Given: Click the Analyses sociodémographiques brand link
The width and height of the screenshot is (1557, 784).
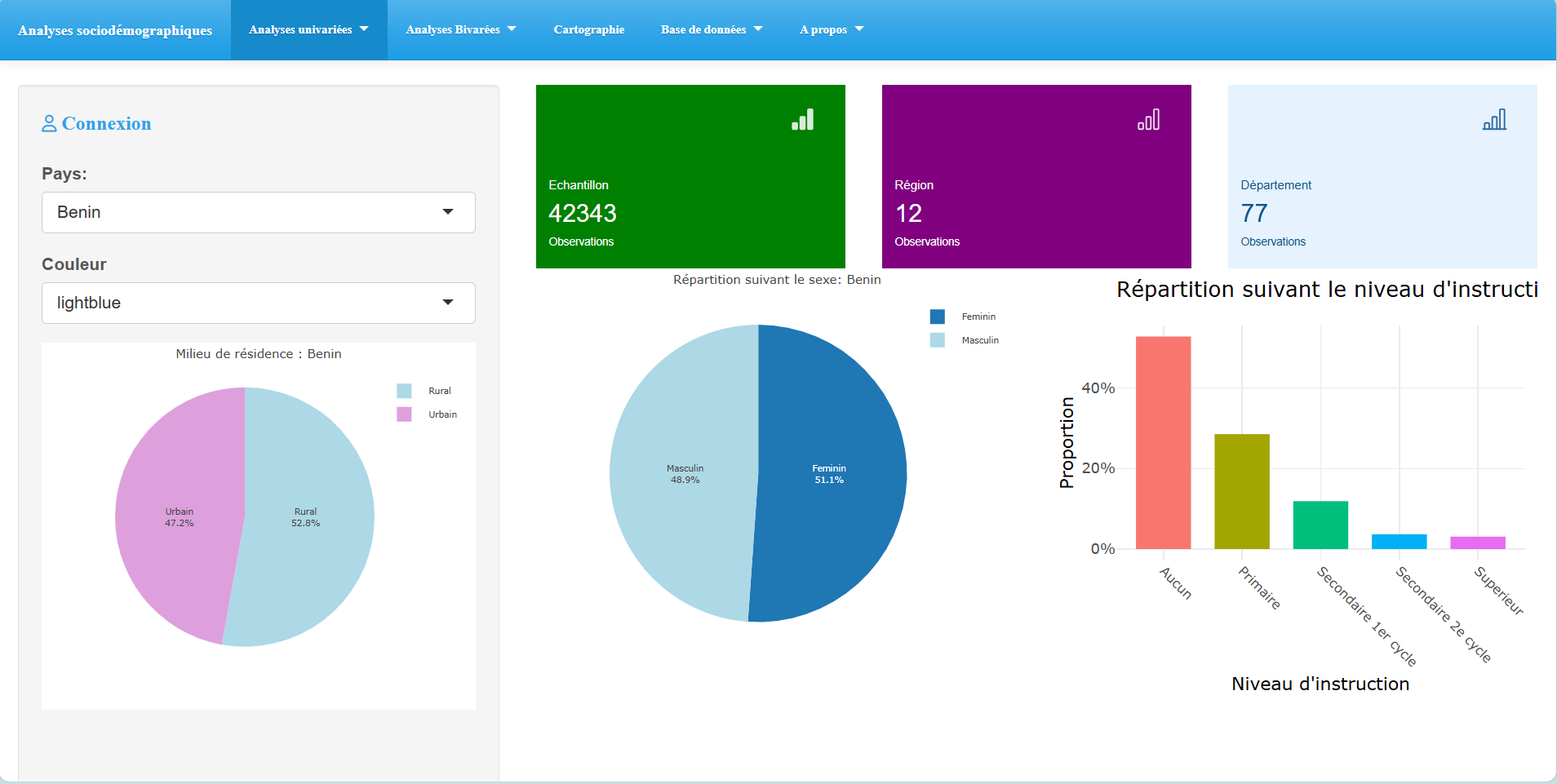Looking at the screenshot, I should 115,30.
